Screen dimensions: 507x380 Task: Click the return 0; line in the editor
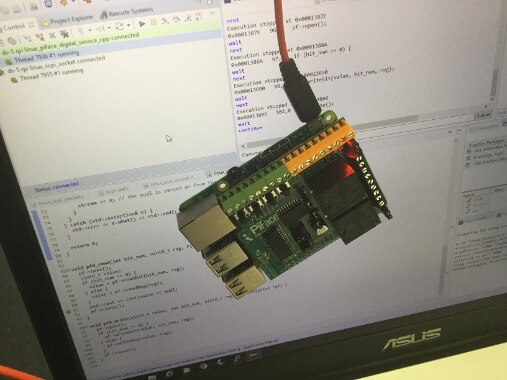point(84,244)
